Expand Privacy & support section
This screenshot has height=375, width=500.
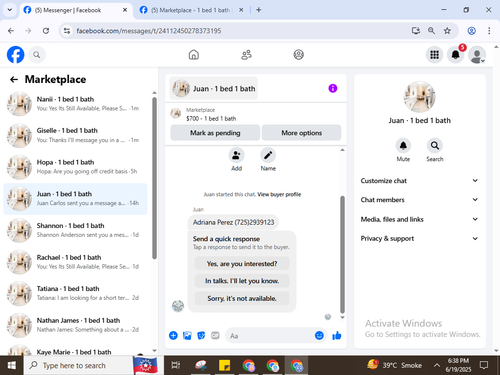[419, 238]
